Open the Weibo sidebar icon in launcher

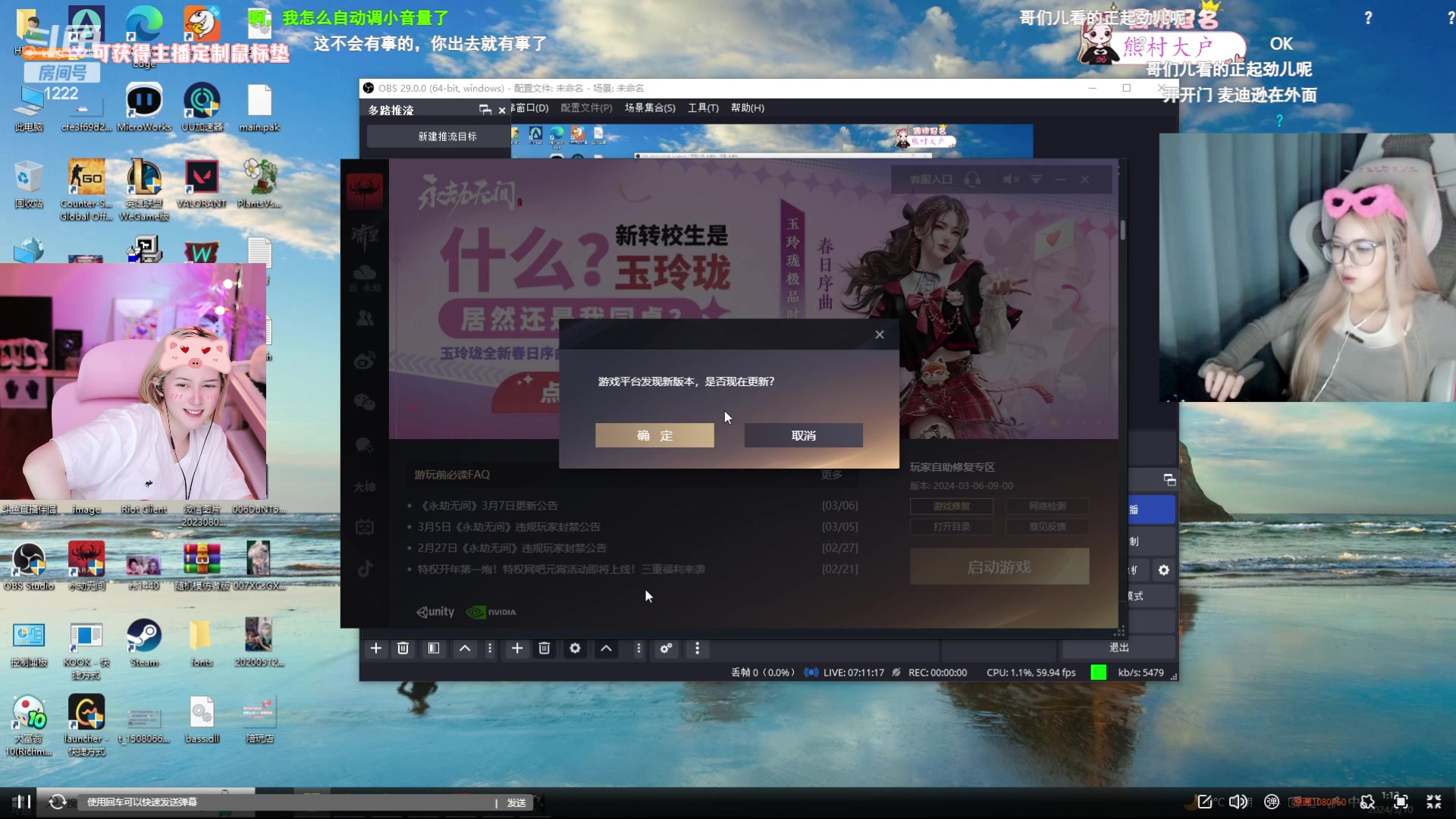tap(365, 360)
